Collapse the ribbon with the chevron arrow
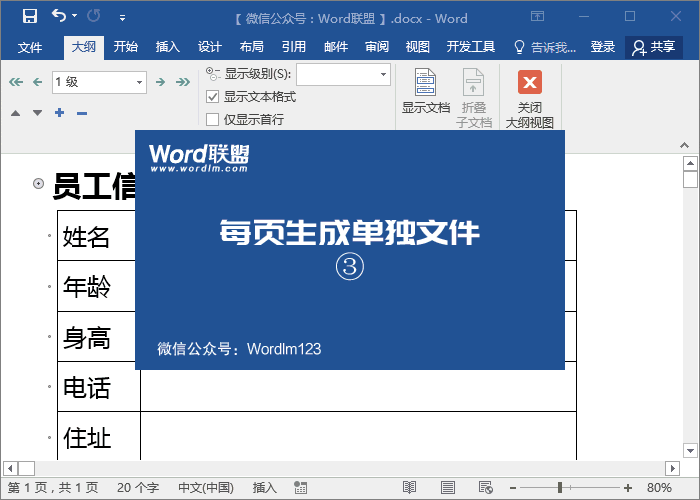700x500 pixels. [x=684, y=145]
